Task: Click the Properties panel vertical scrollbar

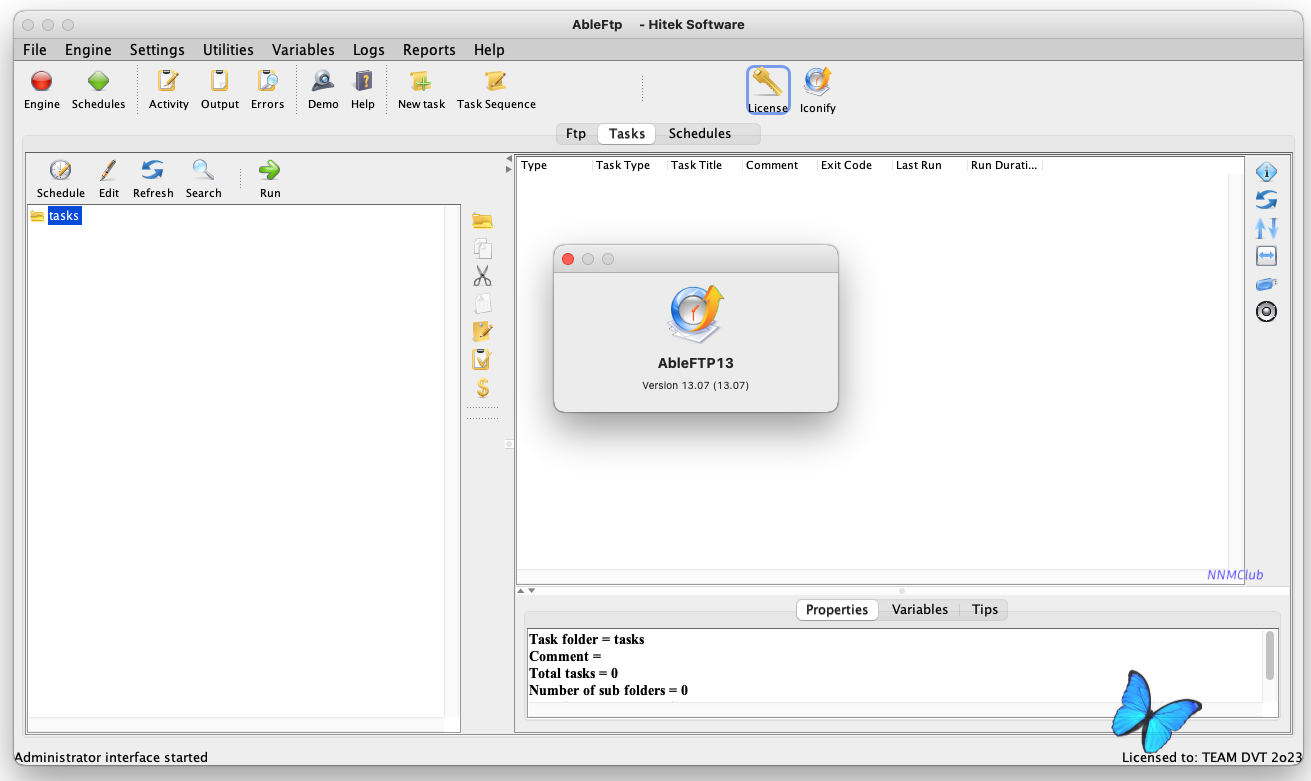Action: pyautogui.click(x=1270, y=655)
